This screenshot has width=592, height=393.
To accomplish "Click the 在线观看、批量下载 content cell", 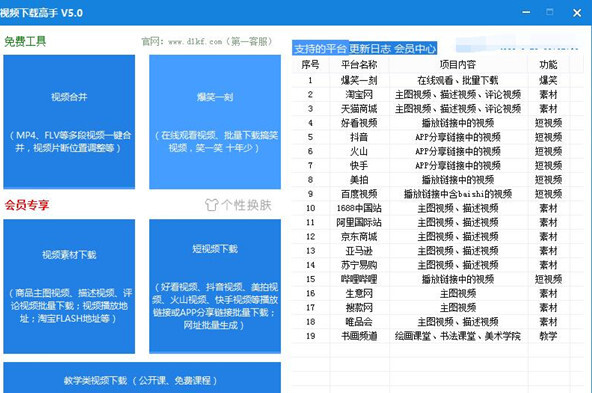I will (x=458, y=80).
